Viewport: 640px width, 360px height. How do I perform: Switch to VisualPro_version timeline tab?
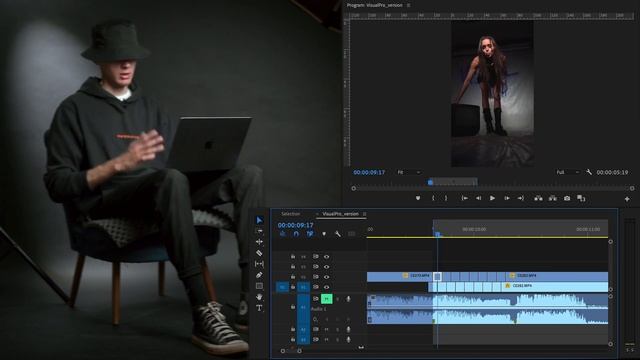(340, 214)
